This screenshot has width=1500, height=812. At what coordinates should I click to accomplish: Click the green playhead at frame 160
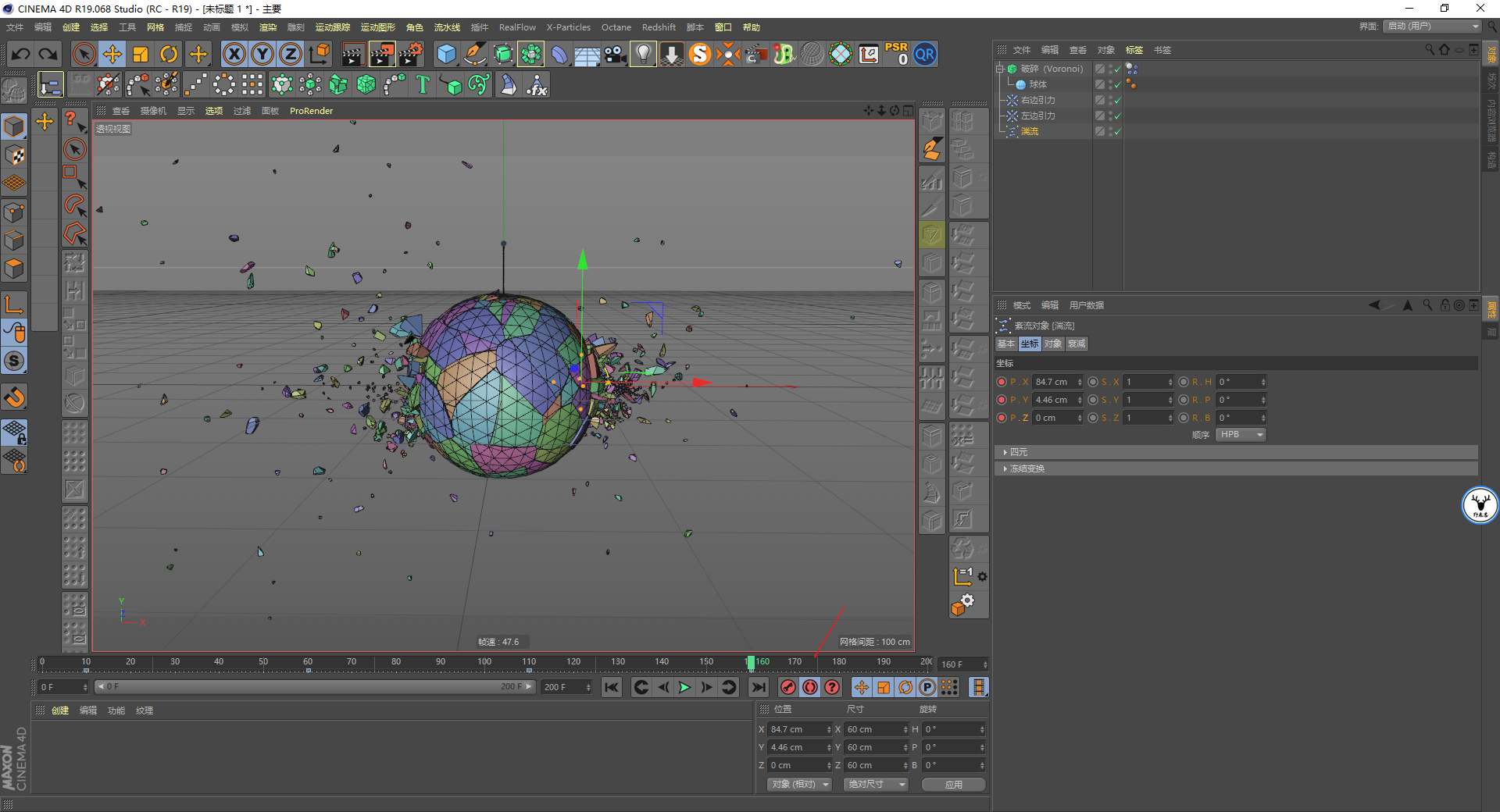click(751, 663)
